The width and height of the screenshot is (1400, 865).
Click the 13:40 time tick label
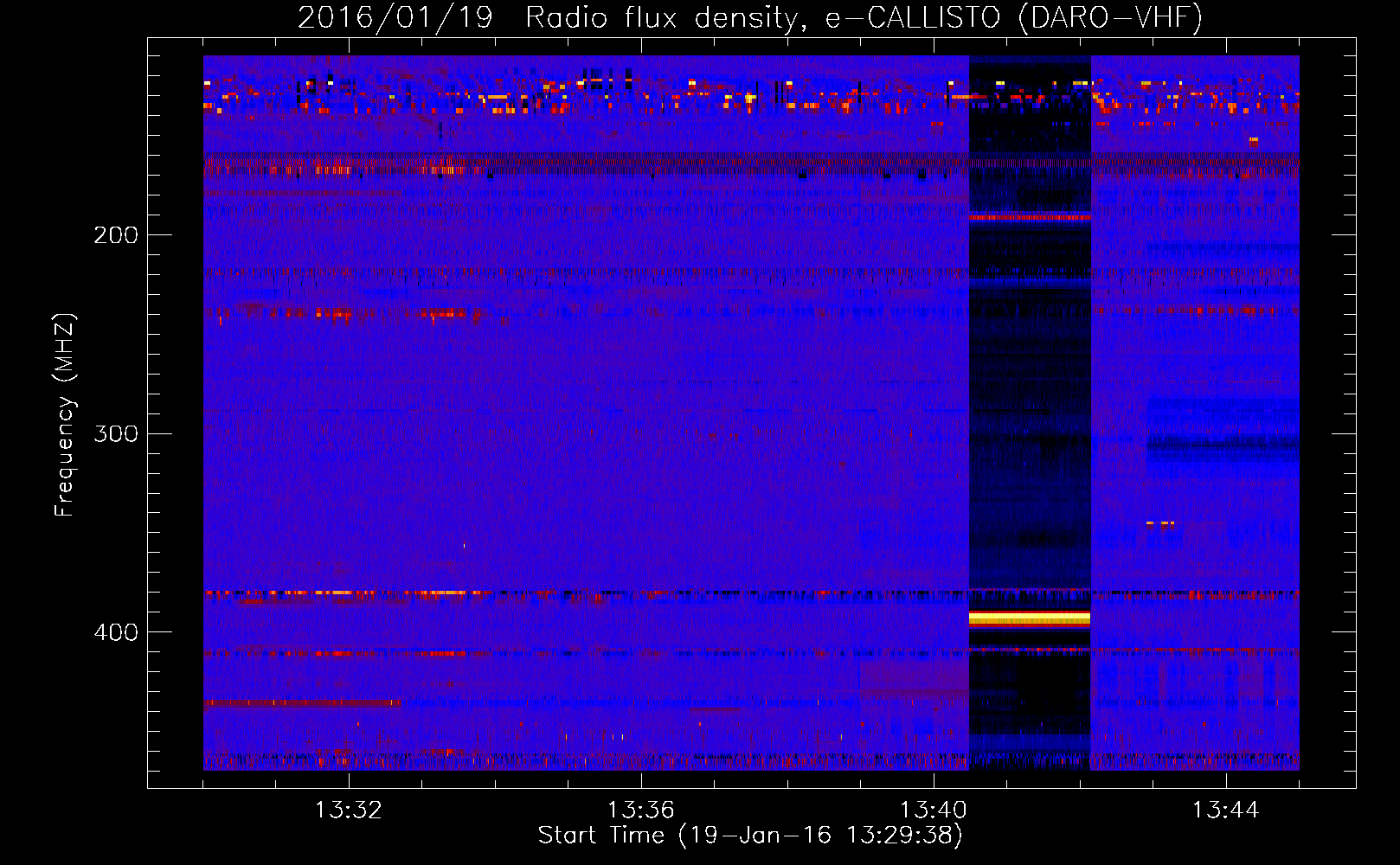(933, 811)
